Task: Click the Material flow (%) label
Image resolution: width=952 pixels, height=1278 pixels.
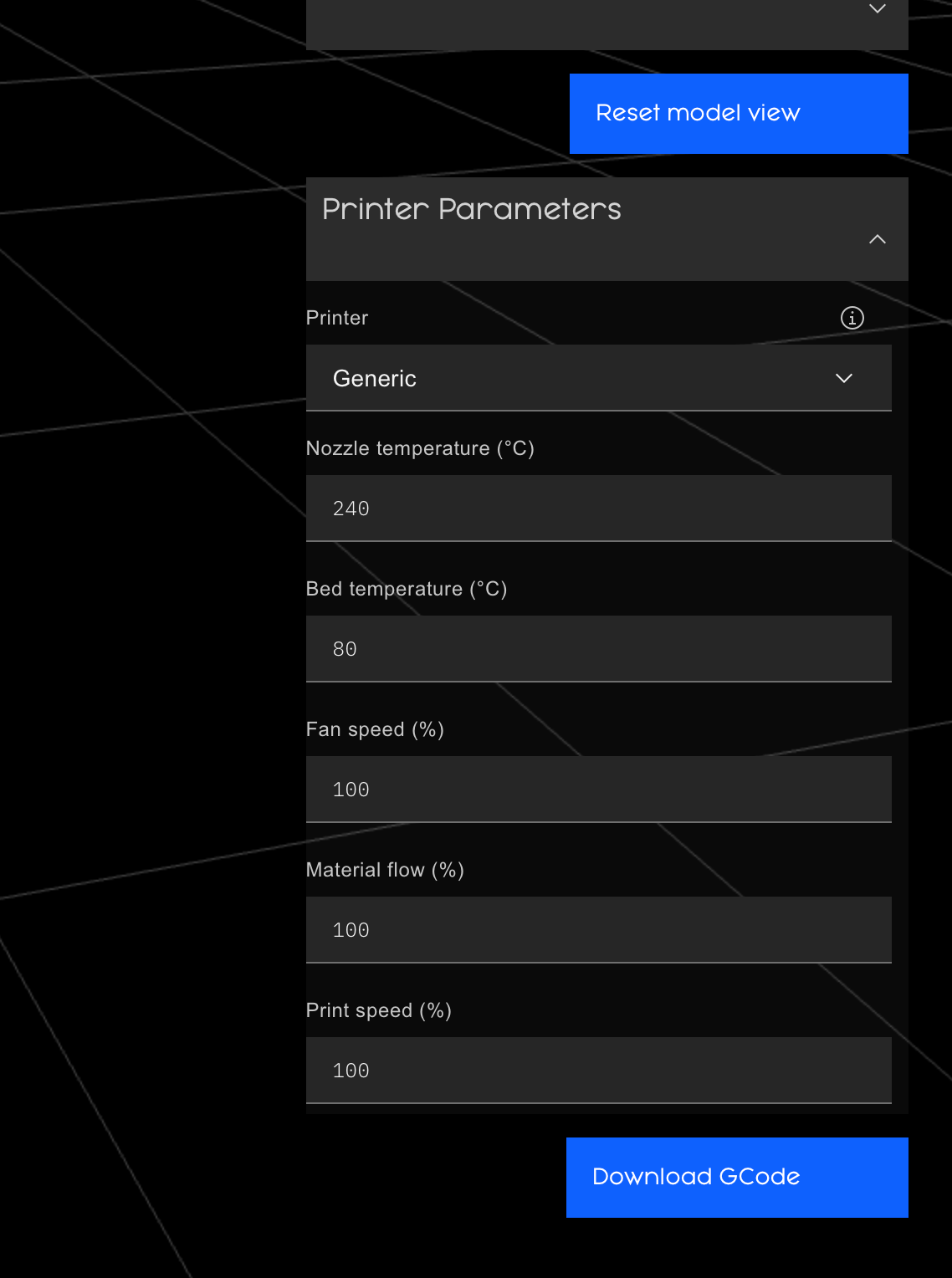Action: (x=385, y=870)
